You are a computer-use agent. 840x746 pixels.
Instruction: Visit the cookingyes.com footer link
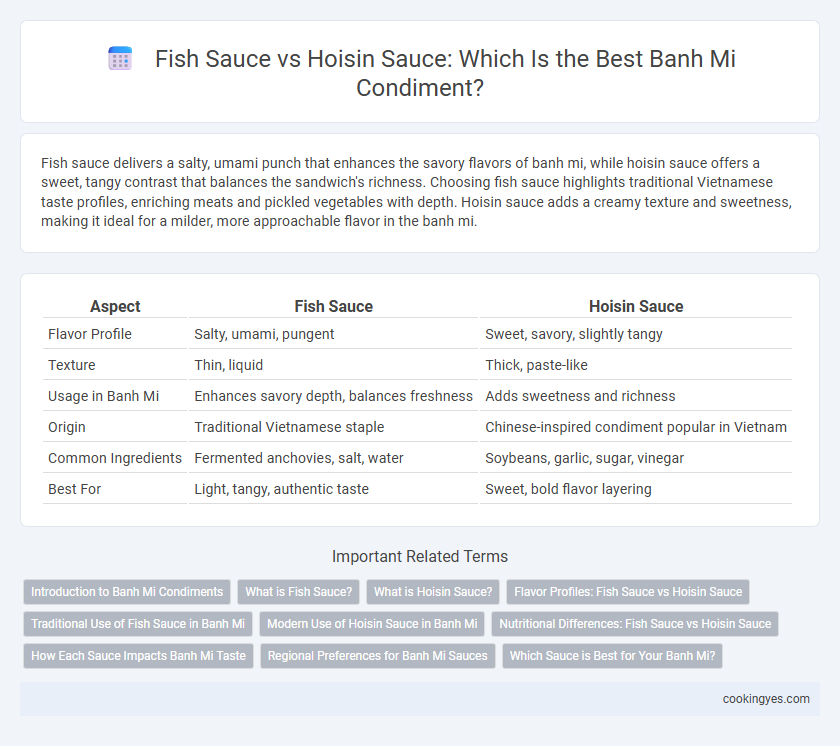click(766, 699)
